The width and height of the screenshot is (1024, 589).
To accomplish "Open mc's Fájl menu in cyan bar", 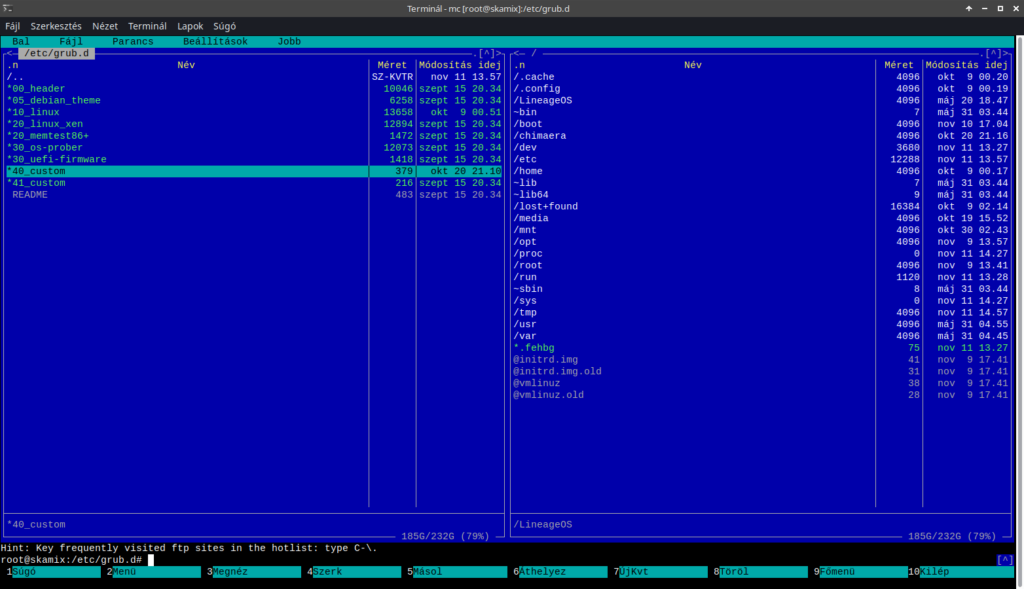I will tap(71, 41).
